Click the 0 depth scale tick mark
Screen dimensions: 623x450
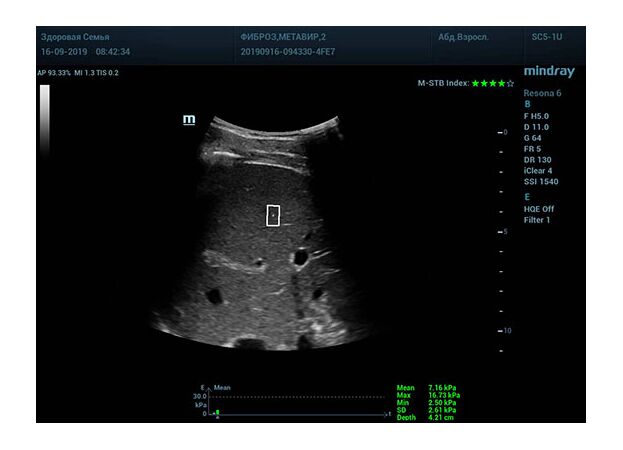[504, 132]
